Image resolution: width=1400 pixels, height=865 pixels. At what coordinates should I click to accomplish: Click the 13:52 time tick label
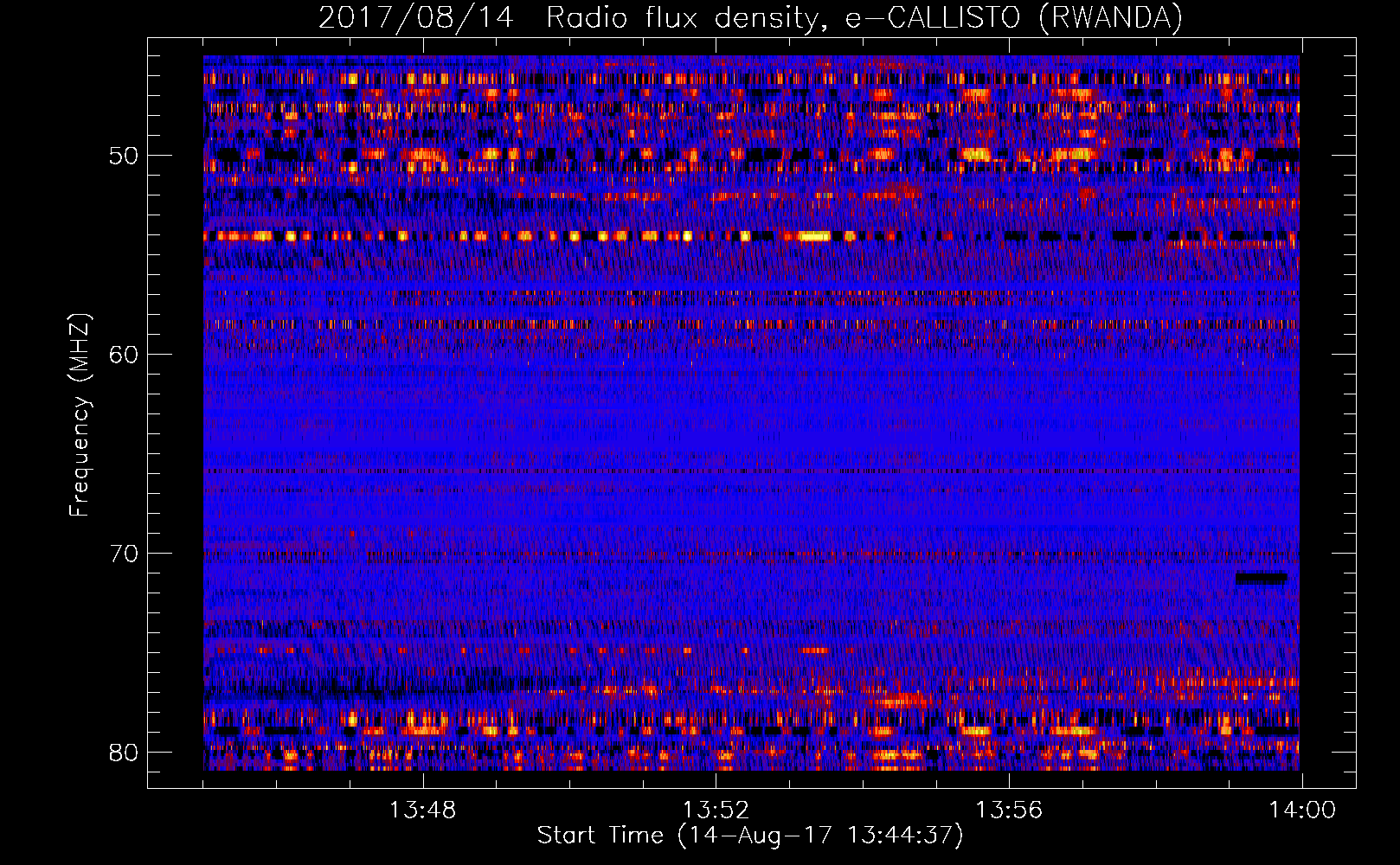(716, 811)
